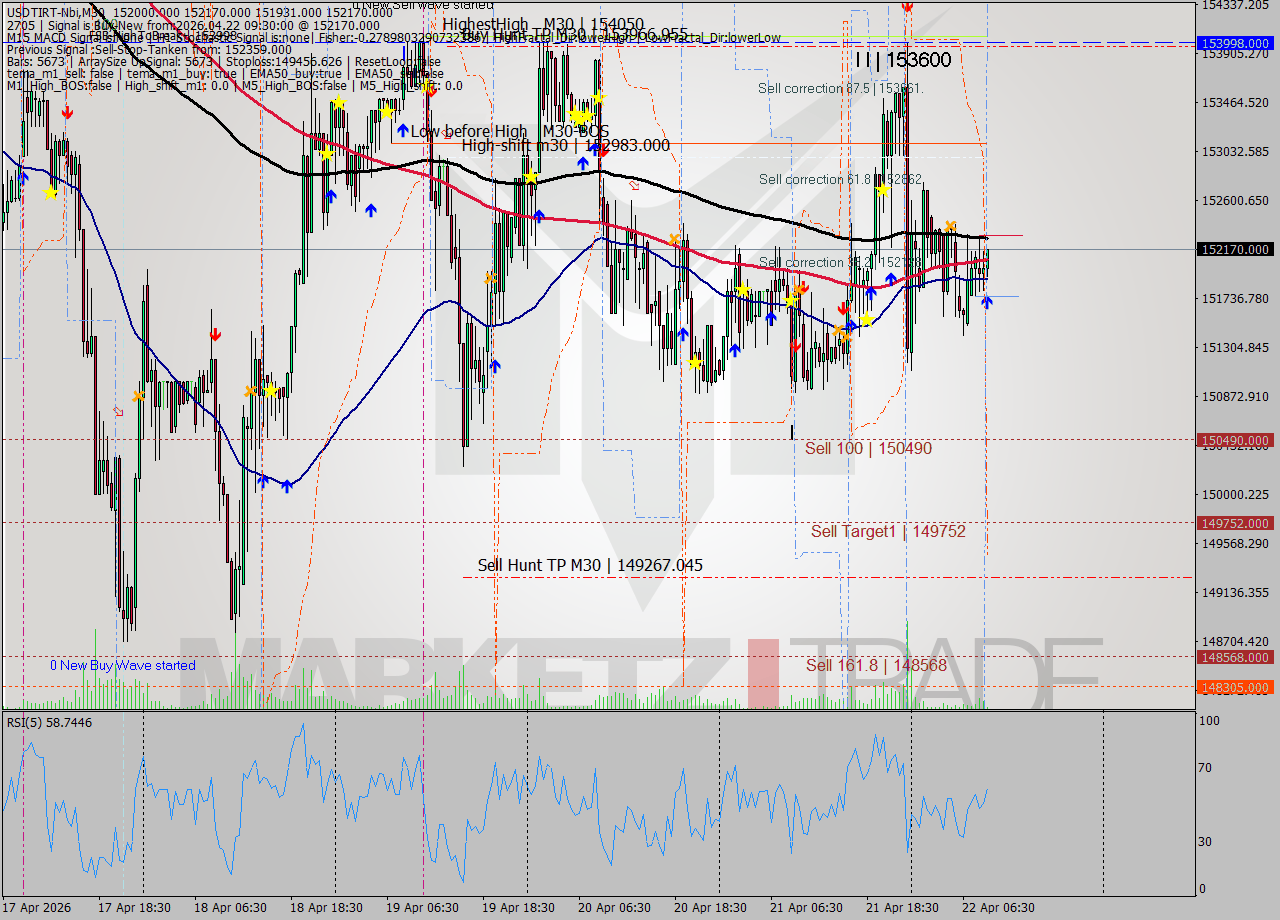Click the orange X marker on the black moving average
1280x920 pixels.
[x=950, y=226]
